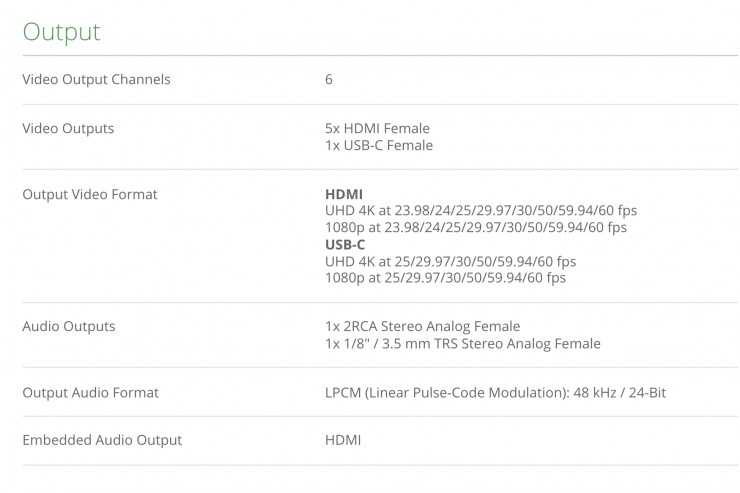Select the 2RCA Stereo Analog Female text

click(422, 326)
